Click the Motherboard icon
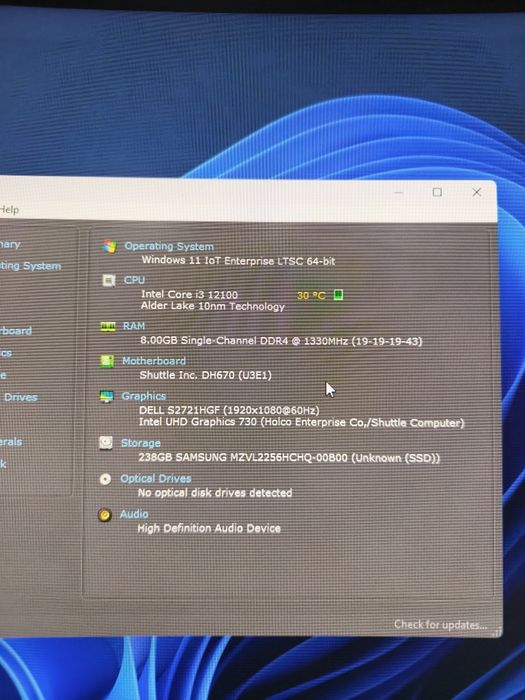525x700 pixels. click(107, 361)
